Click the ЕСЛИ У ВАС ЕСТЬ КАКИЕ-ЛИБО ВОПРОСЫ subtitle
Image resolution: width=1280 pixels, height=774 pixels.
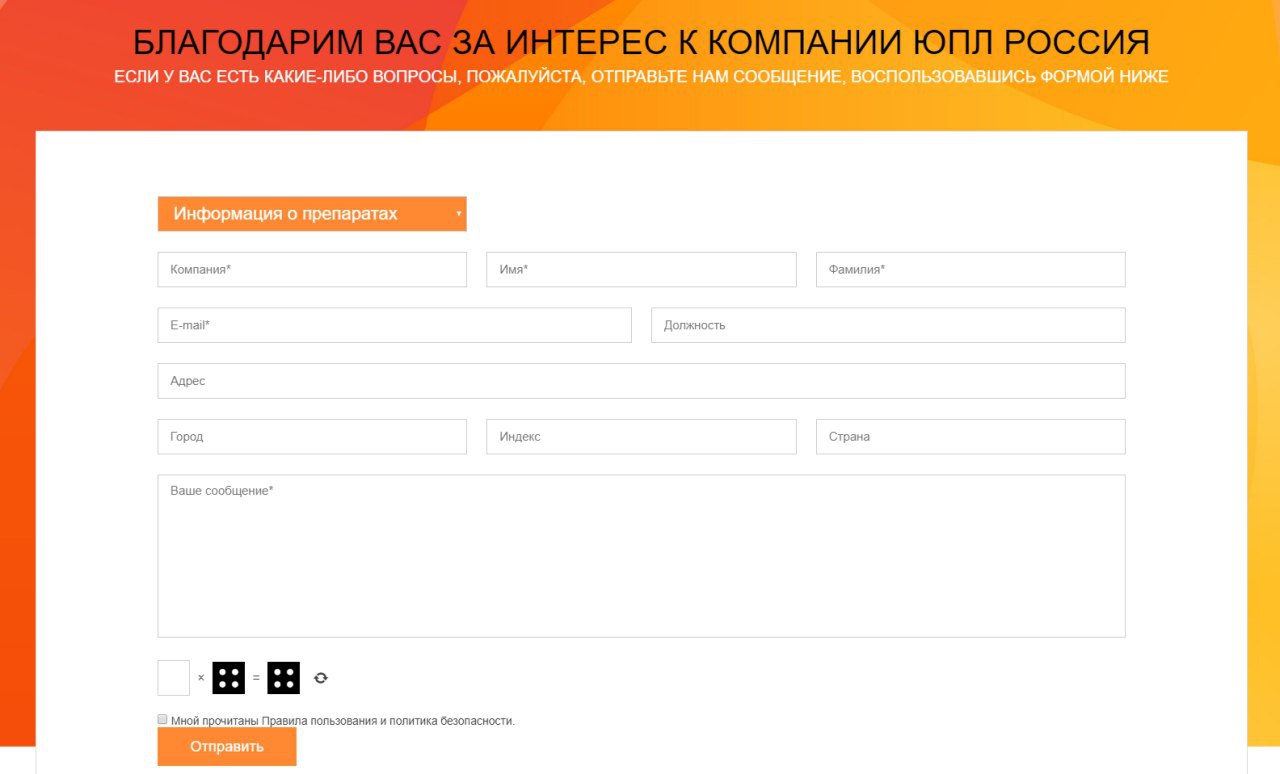[x=641, y=77]
